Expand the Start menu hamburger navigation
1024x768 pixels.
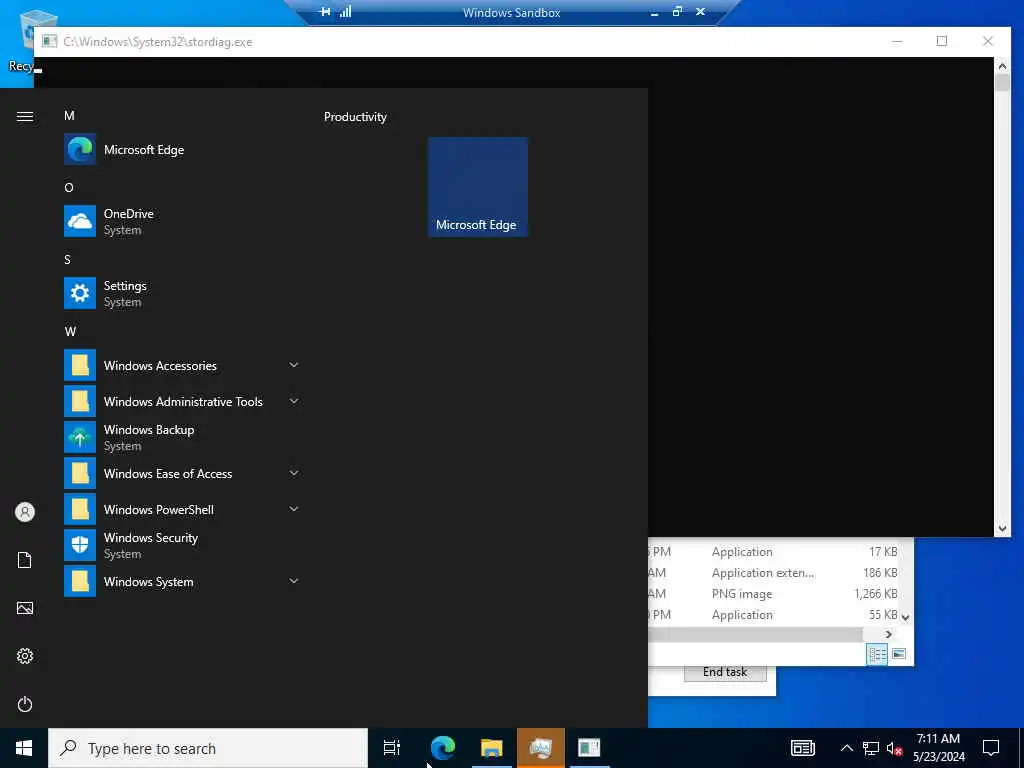point(25,116)
